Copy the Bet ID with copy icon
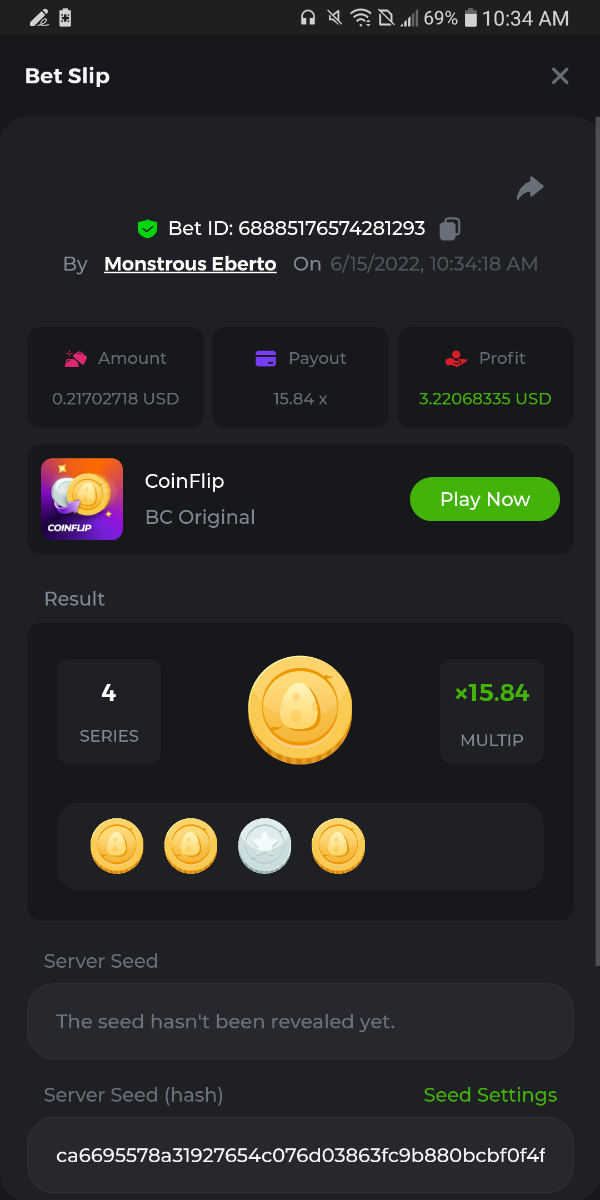Viewport: 600px width, 1200px height. click(450, 229)
